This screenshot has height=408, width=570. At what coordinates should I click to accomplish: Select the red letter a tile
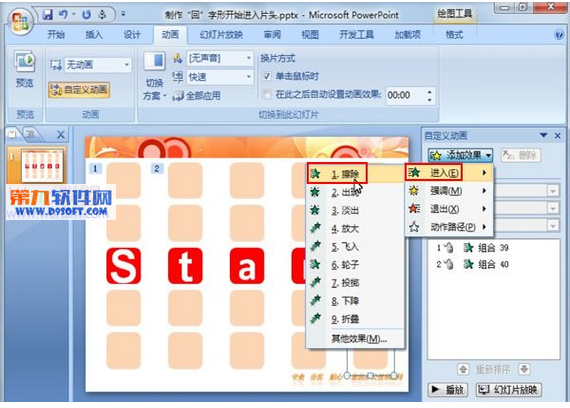[247, 266]
